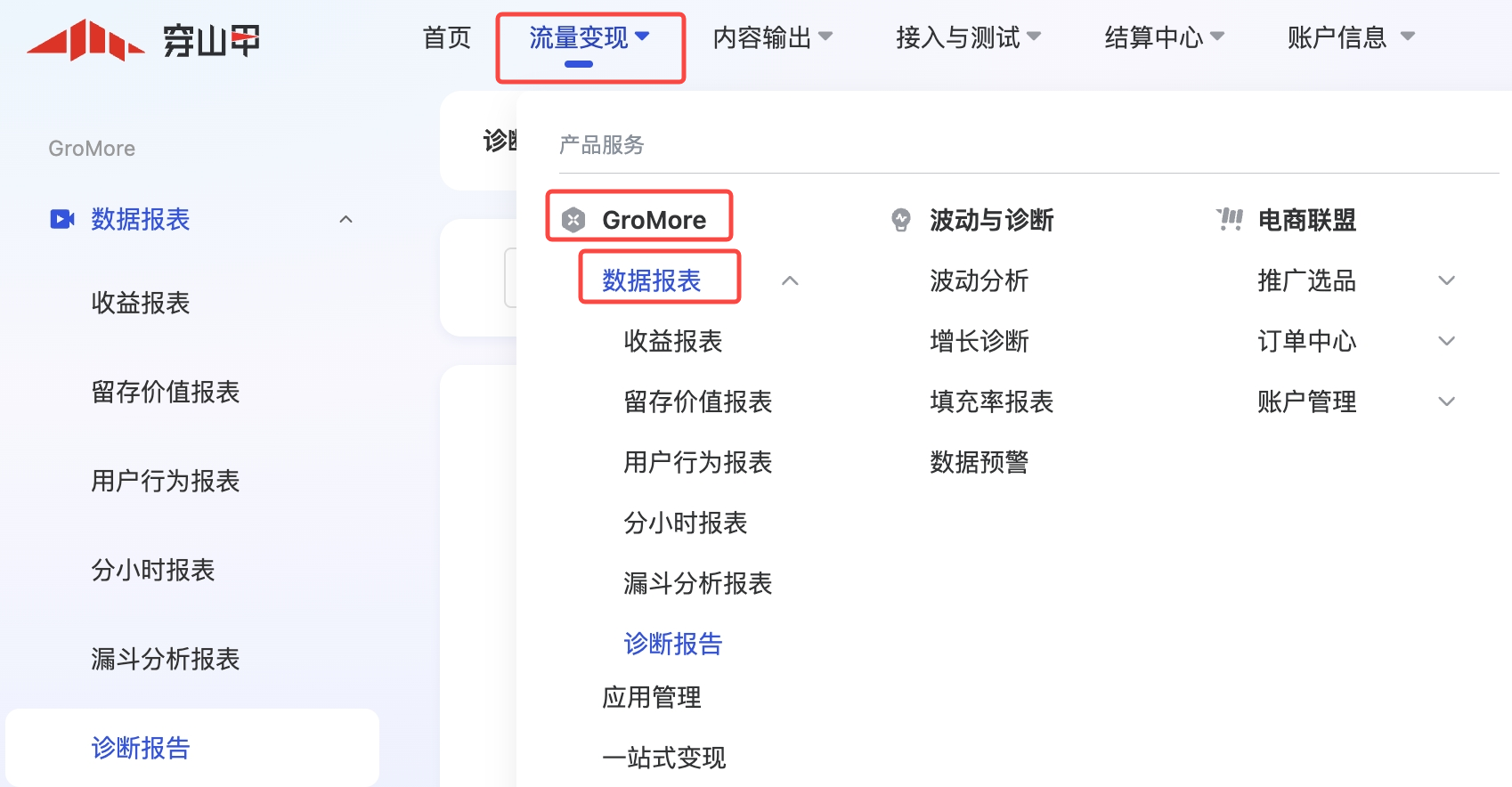
Task: Click the 波动与诊断 lightbulb icon
Action: [x=901, y=219]
